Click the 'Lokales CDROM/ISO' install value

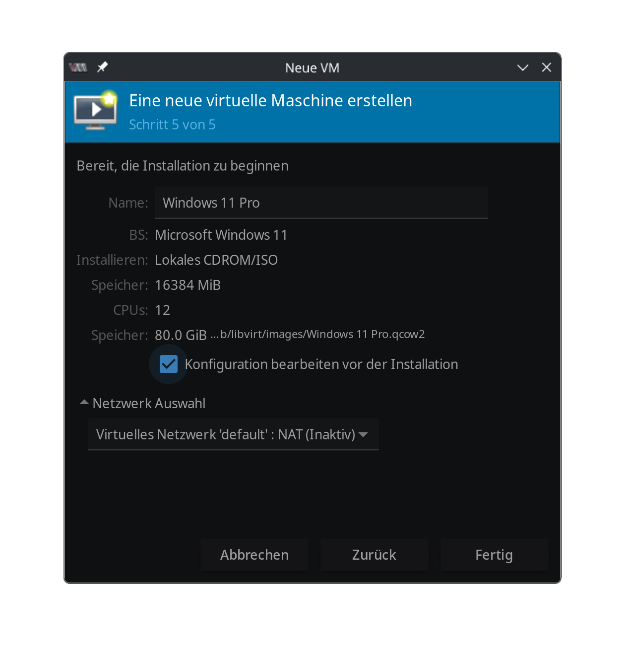point(216,260)
